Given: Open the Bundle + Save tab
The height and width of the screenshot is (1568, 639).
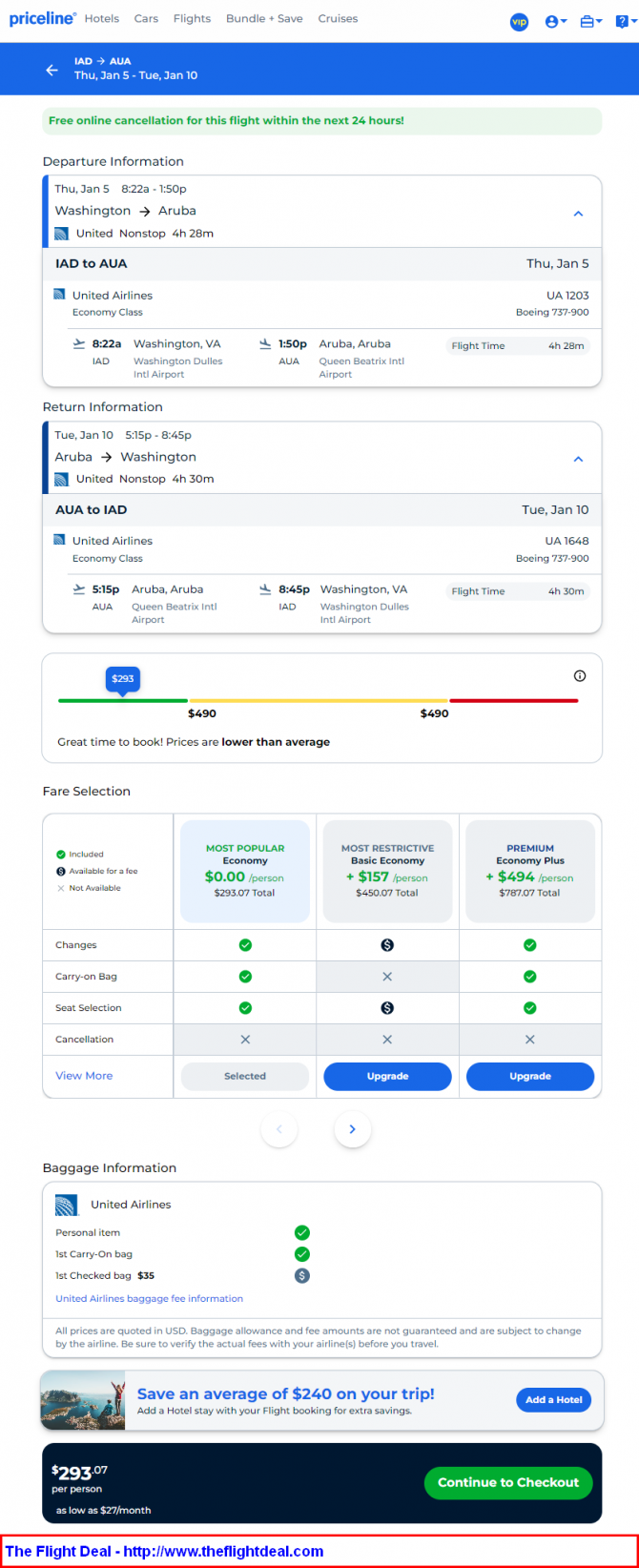Looking at the screenshot, I should 264,18.
